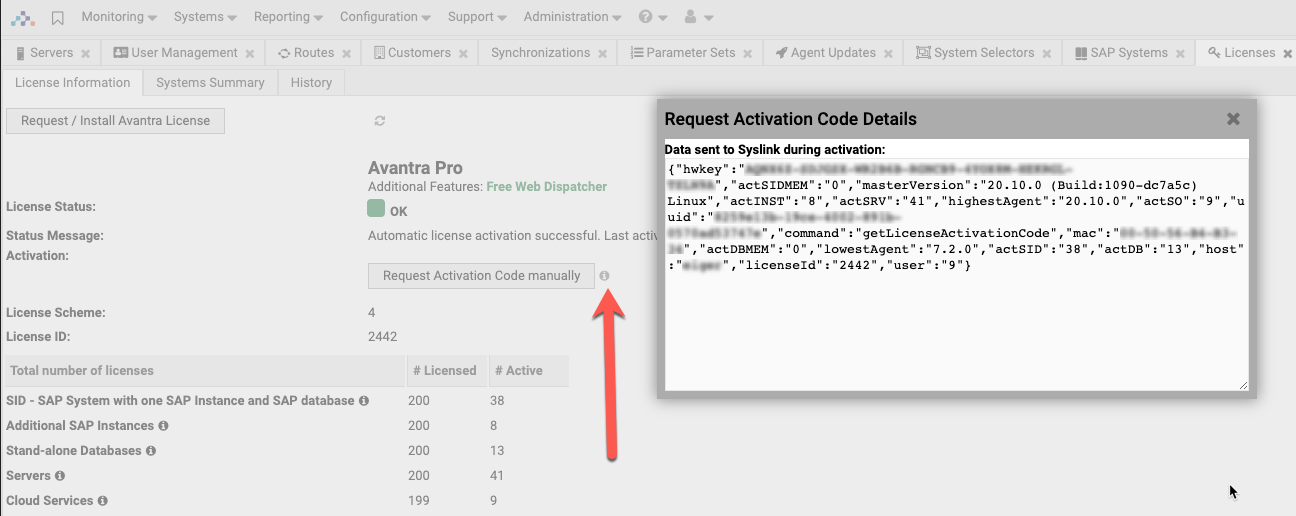Close the System Selectors tab
The width and height of the screenshot is (1296, 516).
[x=1046, y=54]
